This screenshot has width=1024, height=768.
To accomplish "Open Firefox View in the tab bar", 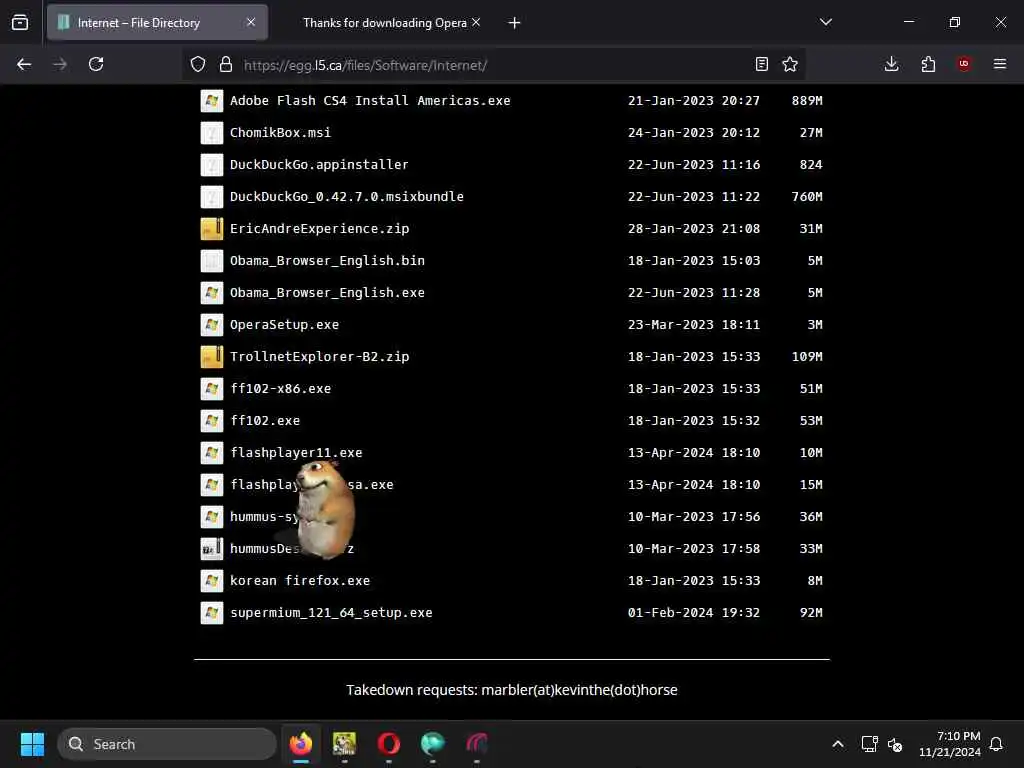I will tap(20, 23).
